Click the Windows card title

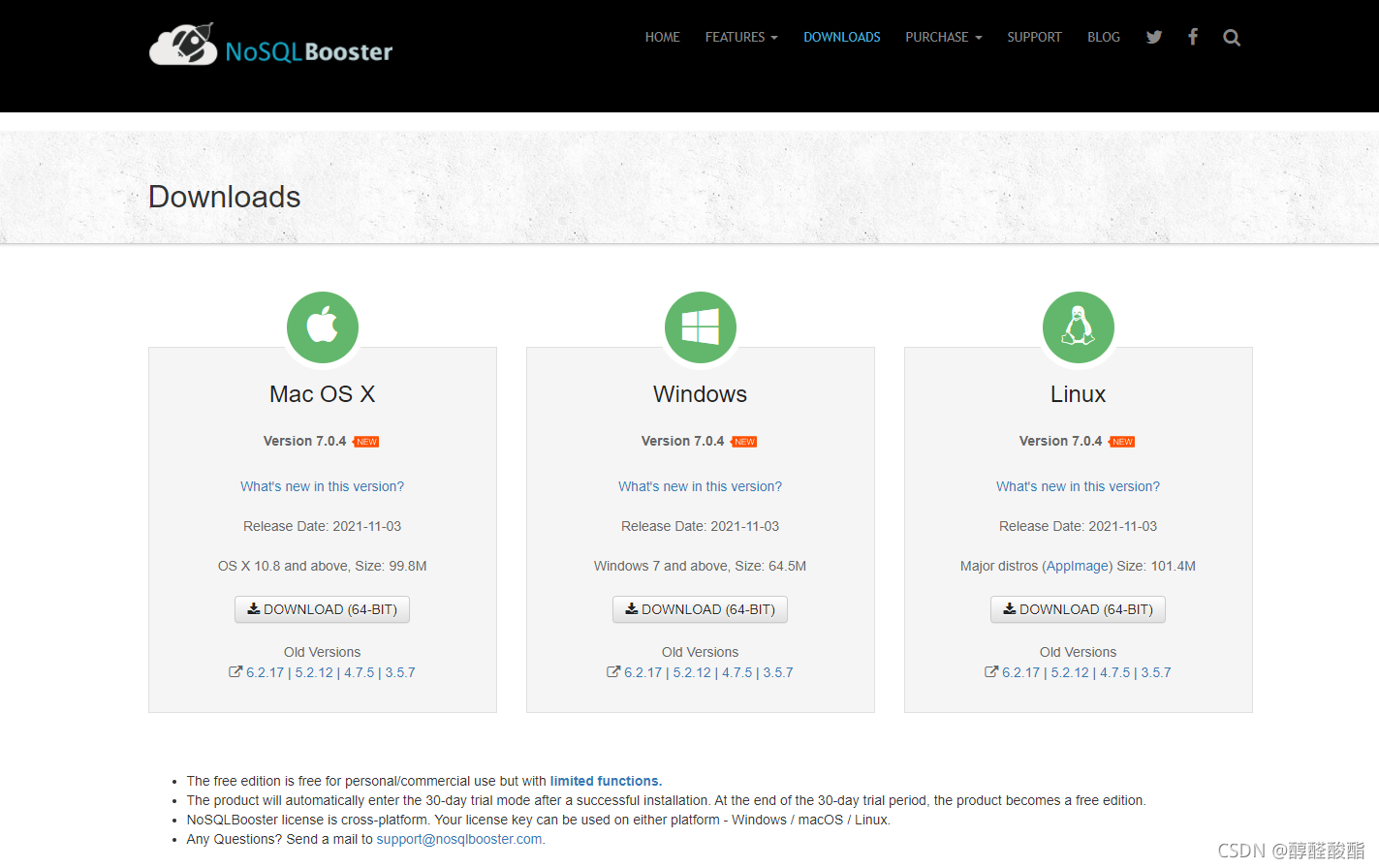point(701,394)
